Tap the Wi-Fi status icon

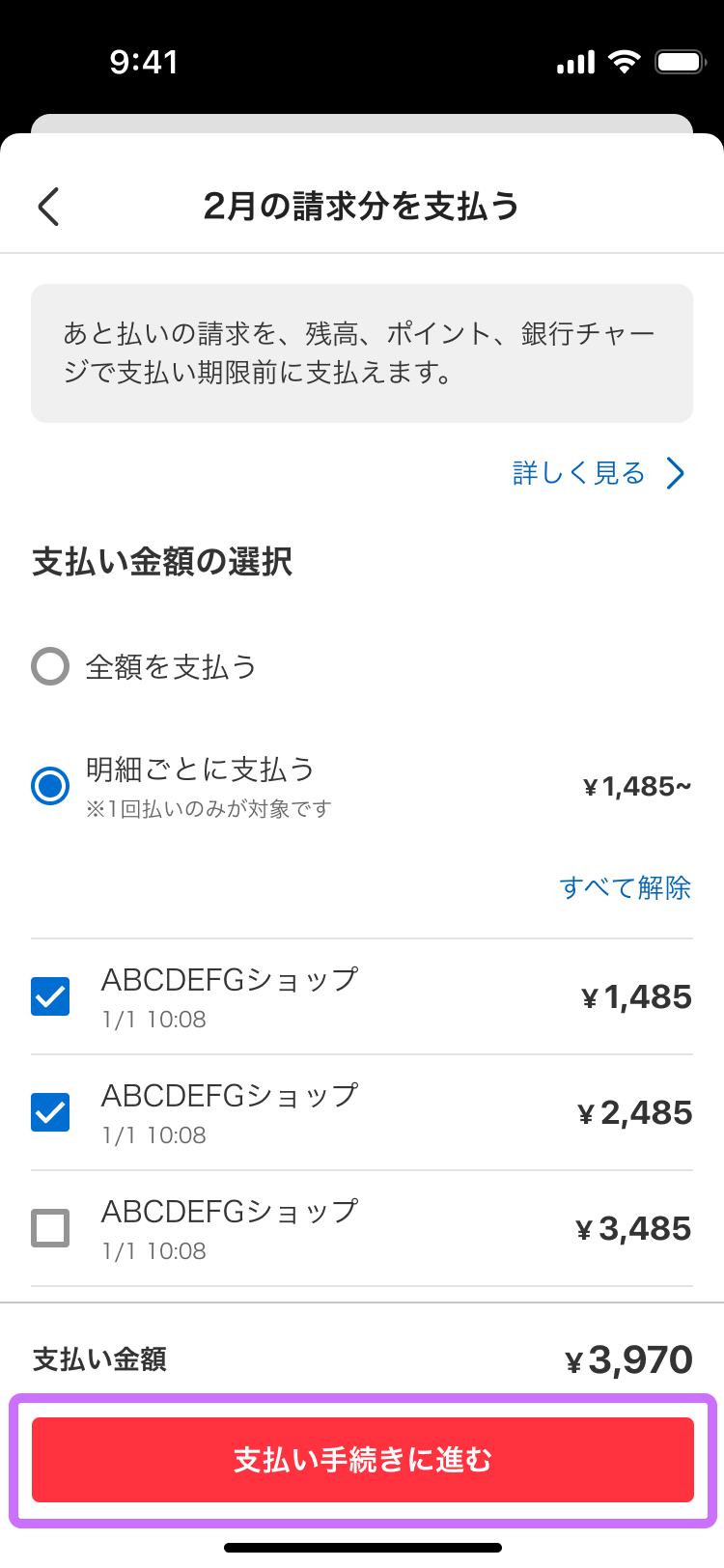pyautogui.click(x=625, y=63)
